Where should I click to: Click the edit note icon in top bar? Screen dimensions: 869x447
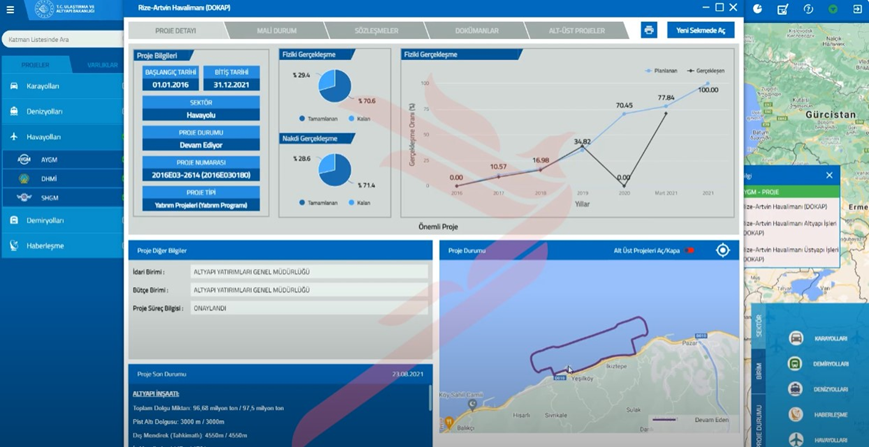pyautogui.click(x=783, y=9)
